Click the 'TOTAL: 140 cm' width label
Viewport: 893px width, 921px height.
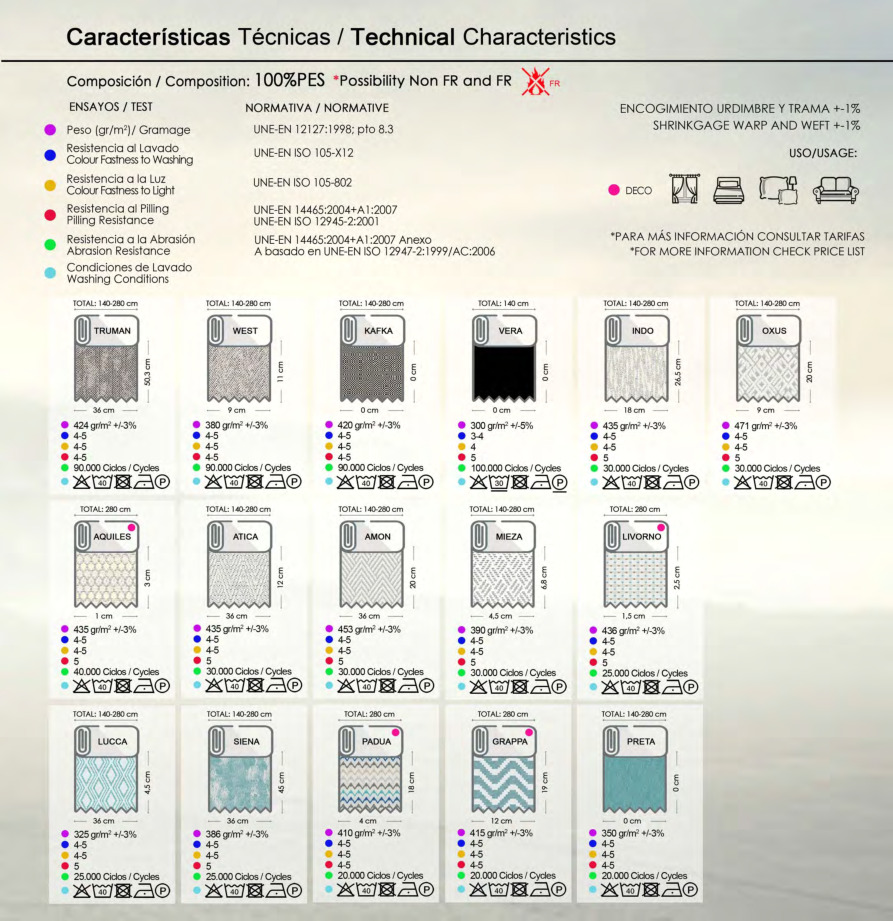pyautogui.click(x=503, y=304)
